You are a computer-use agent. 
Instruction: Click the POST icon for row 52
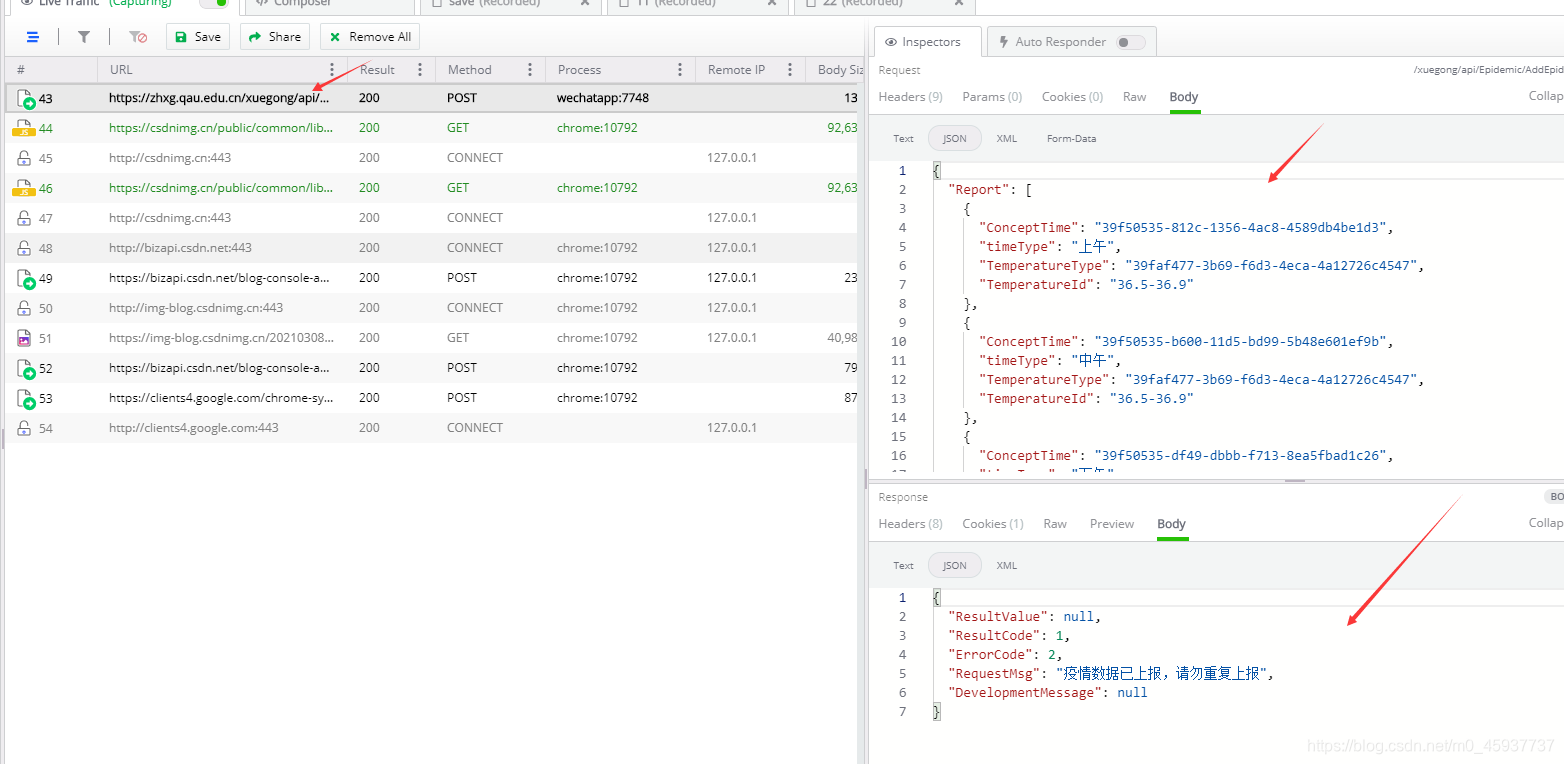click(25, 368)
